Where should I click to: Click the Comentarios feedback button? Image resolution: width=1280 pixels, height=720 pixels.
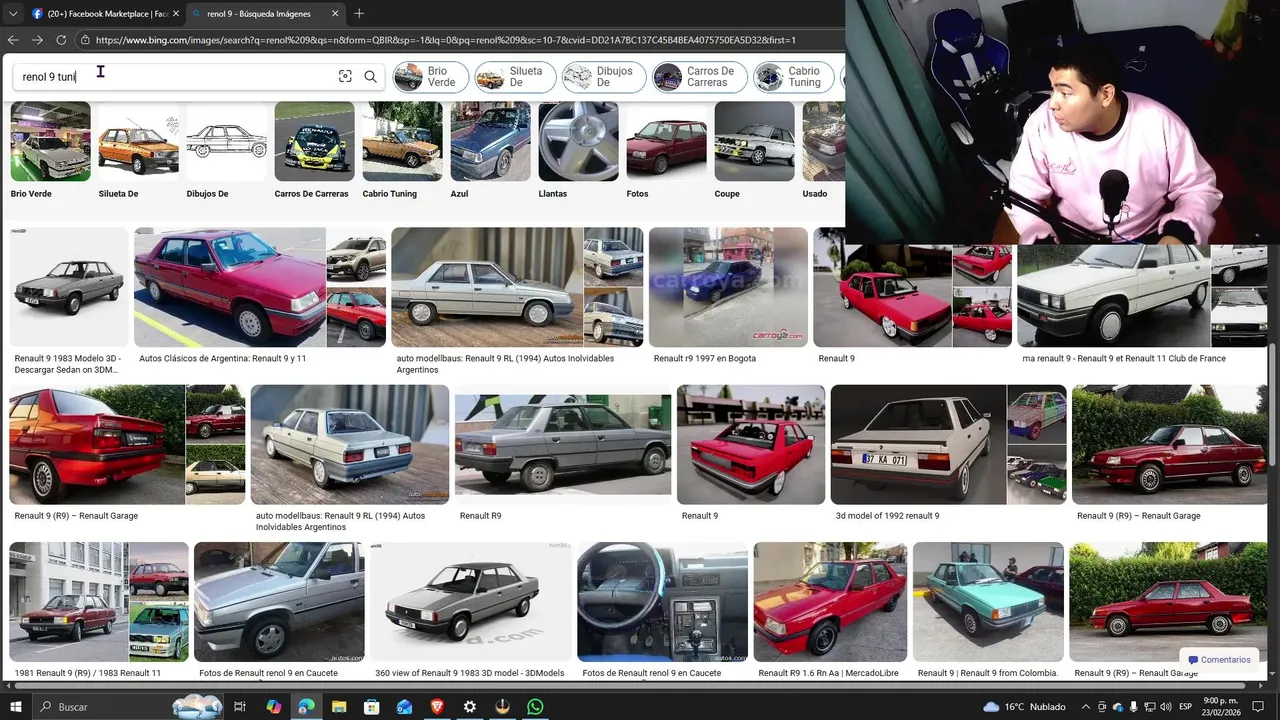1218,660
